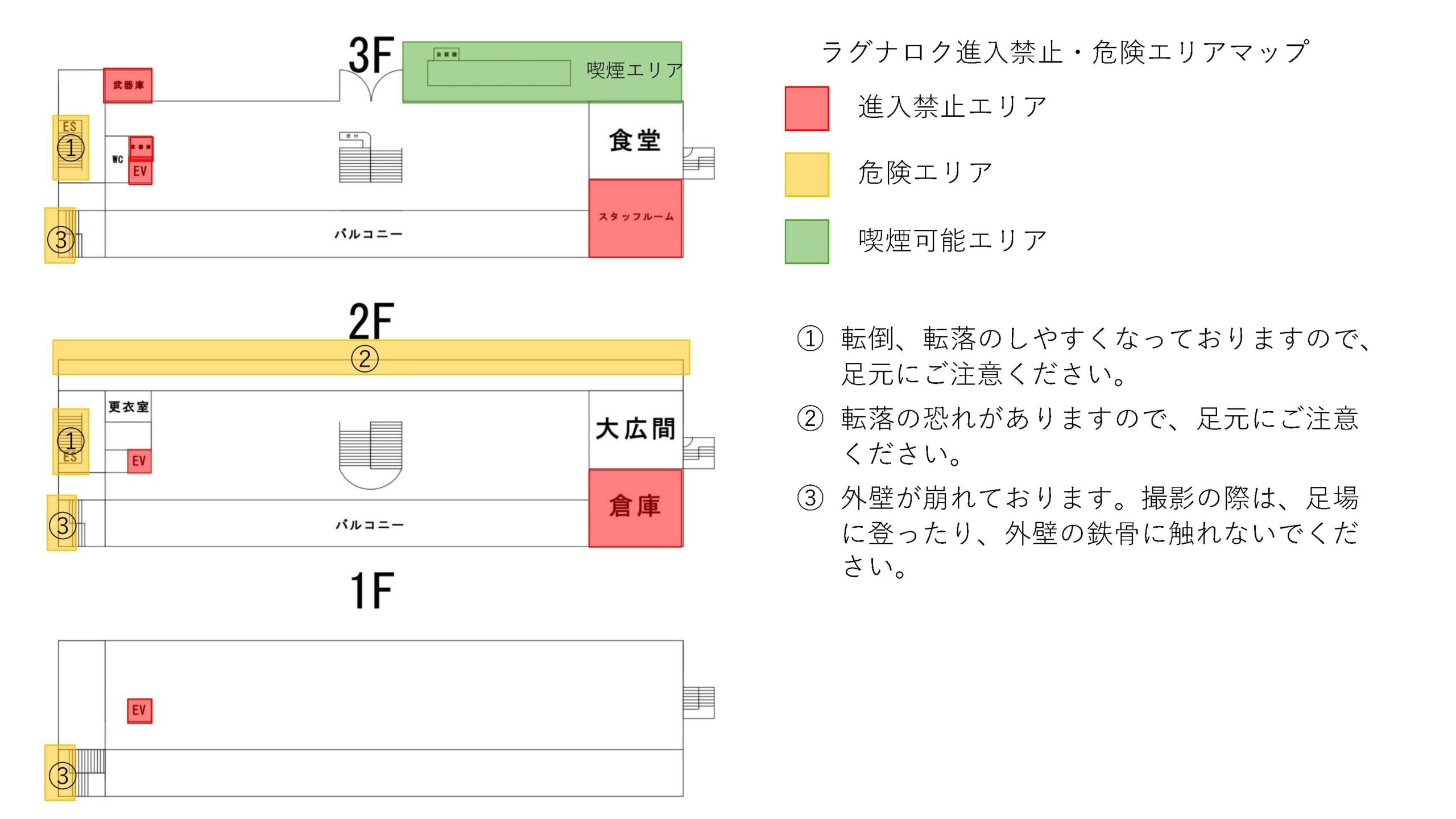Click the バルコニー label on 2F
1456x819 pixels.
pos(370,524)
